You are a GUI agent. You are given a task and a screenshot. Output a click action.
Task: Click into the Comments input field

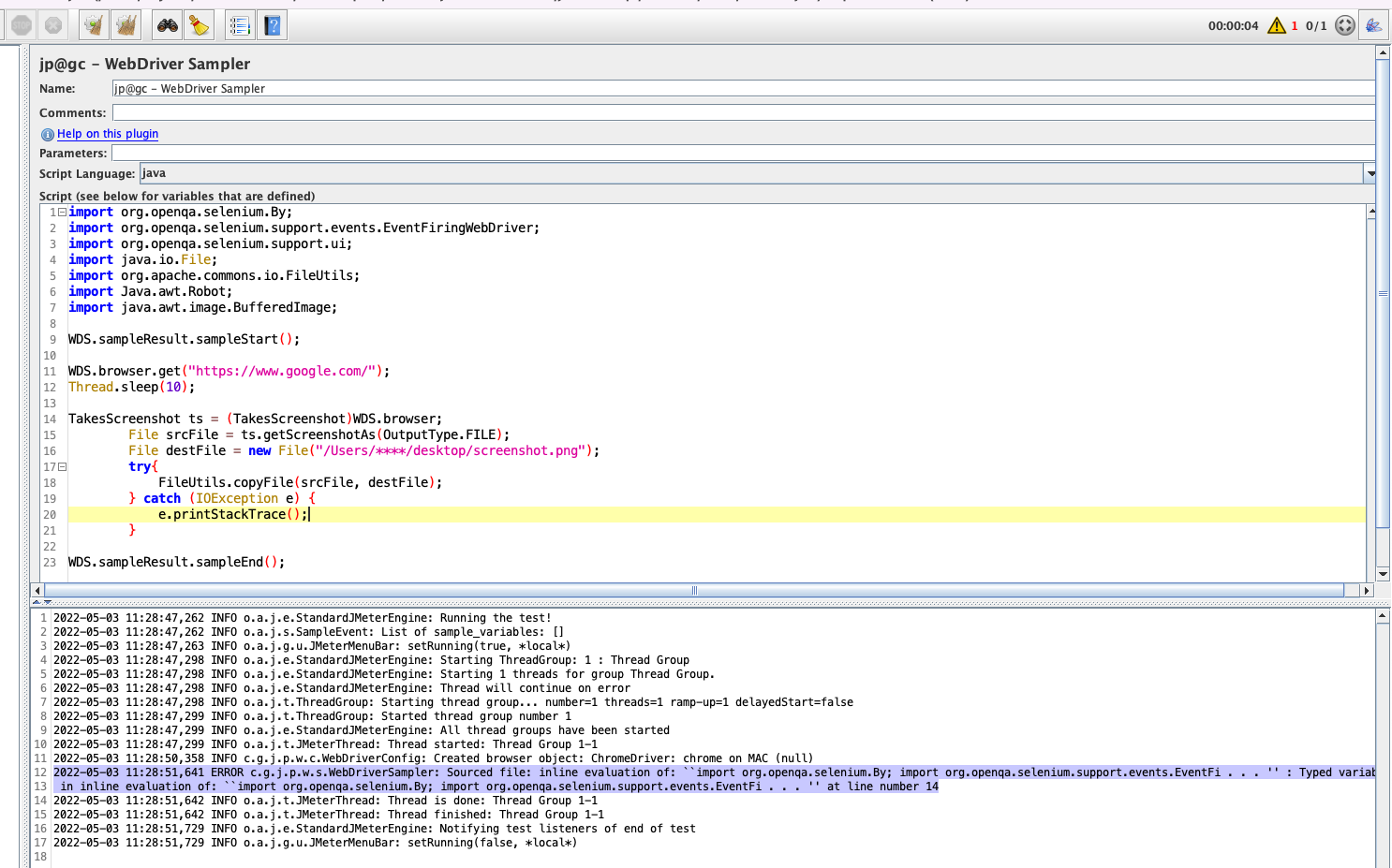coord(743,112)
